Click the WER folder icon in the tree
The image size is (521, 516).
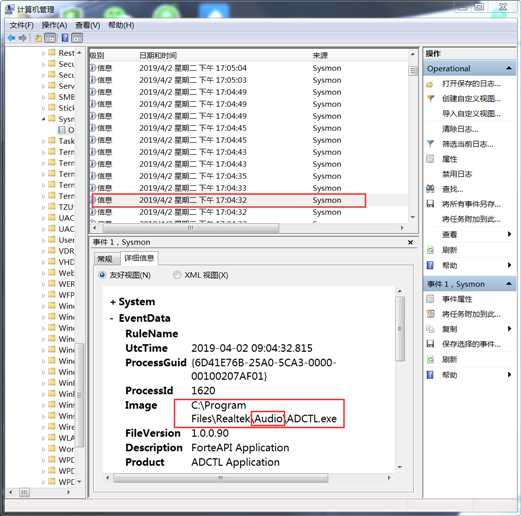coord(52,284)
